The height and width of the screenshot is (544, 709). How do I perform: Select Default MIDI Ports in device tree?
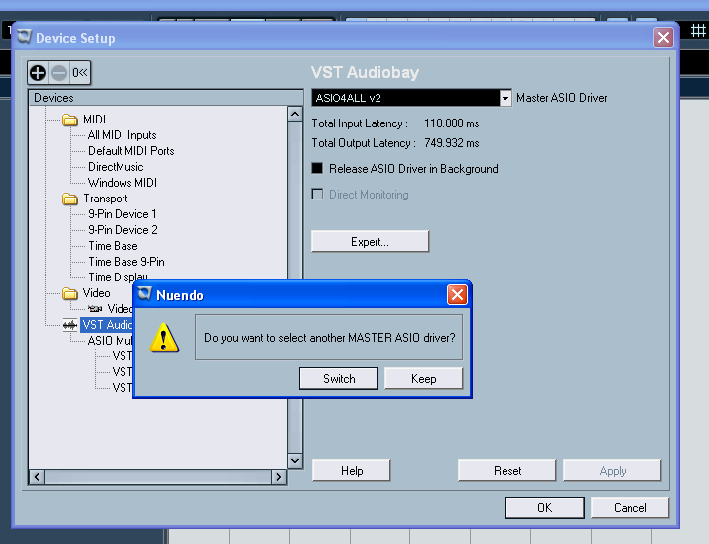point(131,151)
